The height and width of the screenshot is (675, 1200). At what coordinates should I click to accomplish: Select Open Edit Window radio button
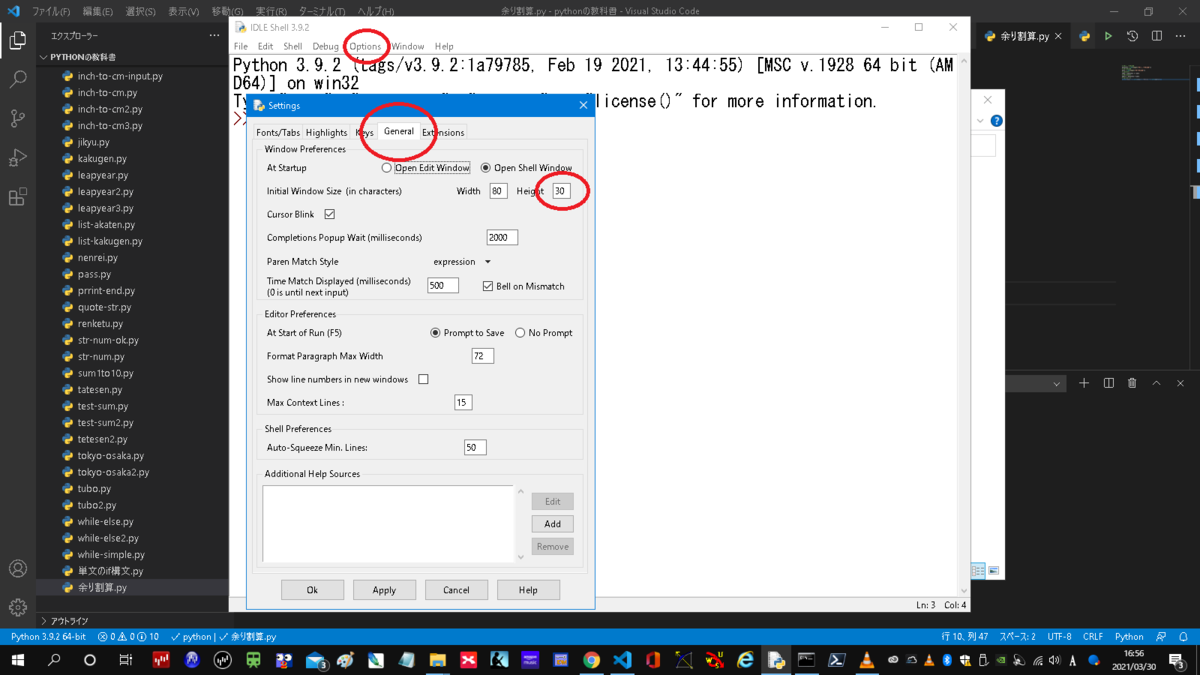coord(386,168)
